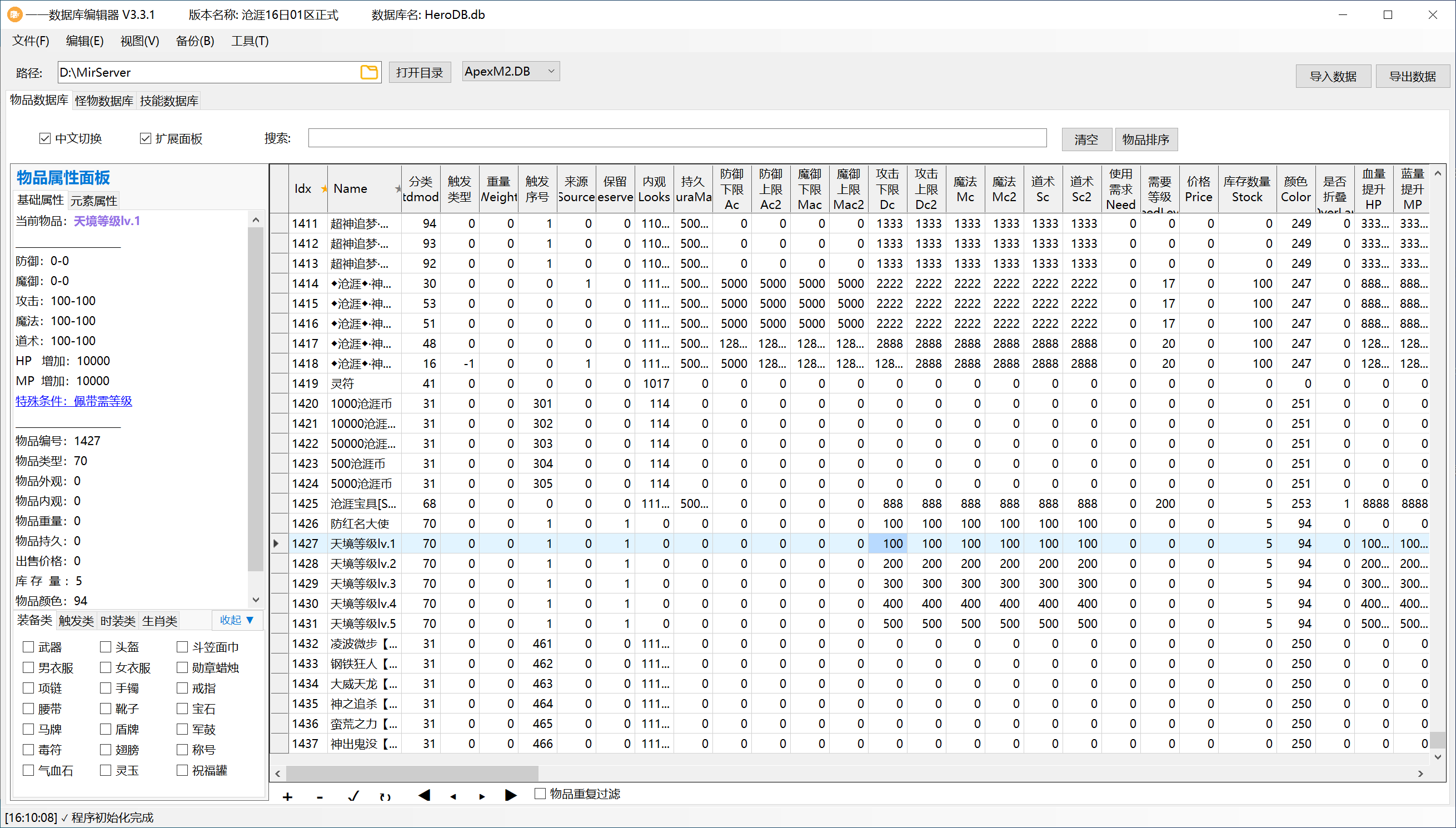Select the 时装类 category tab
Image resolution: width=1456 pixels, height=828 pixels.
pos(118,620)
